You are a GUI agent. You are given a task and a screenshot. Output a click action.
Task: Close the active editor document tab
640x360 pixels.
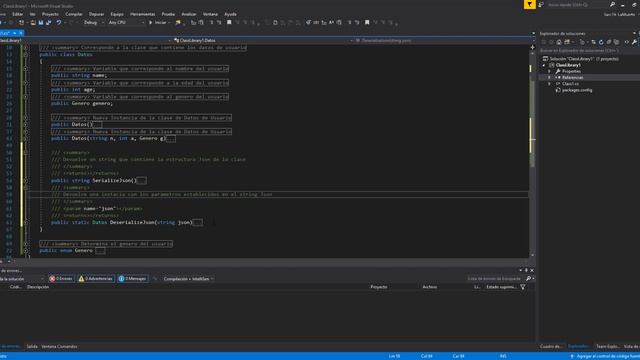(21, 33)
